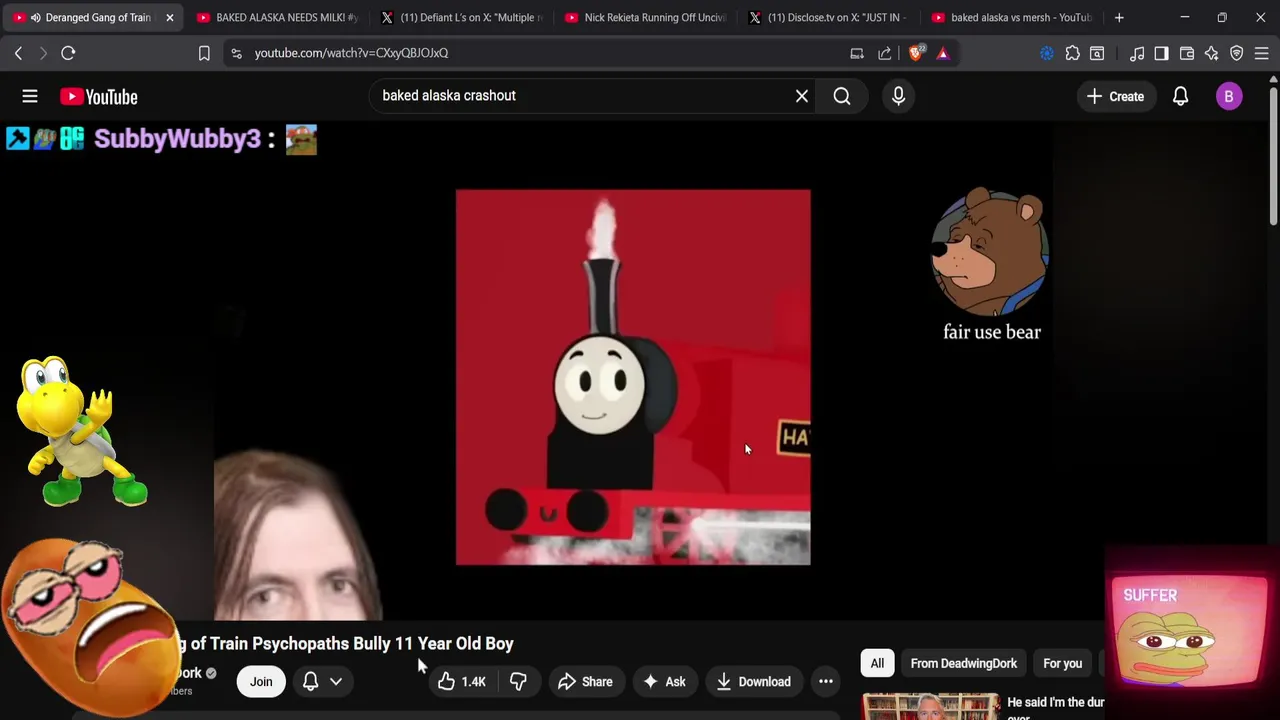The width and height of the screenshot is (1280, 720).
Task: Reload the page with the refresh icon
Action: [x=68, y=53]
